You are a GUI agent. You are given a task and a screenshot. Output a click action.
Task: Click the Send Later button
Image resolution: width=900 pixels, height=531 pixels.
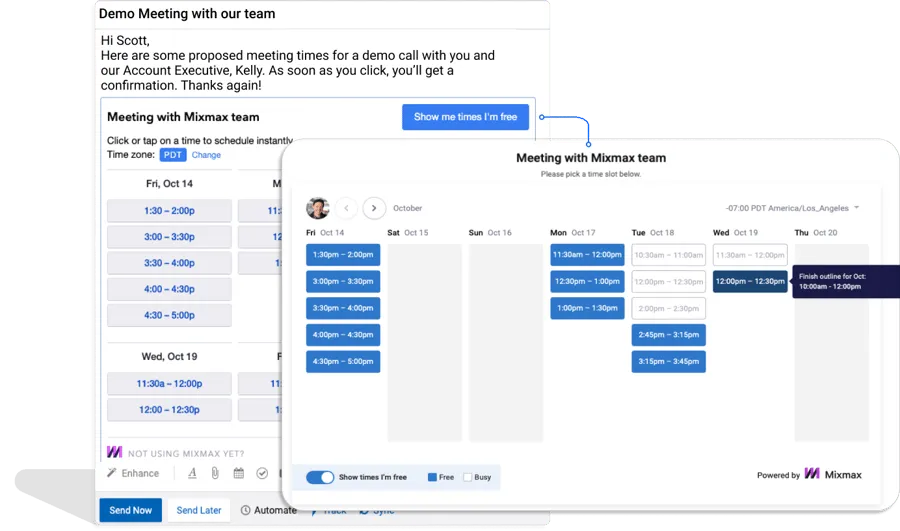click(x=199, y=510)
